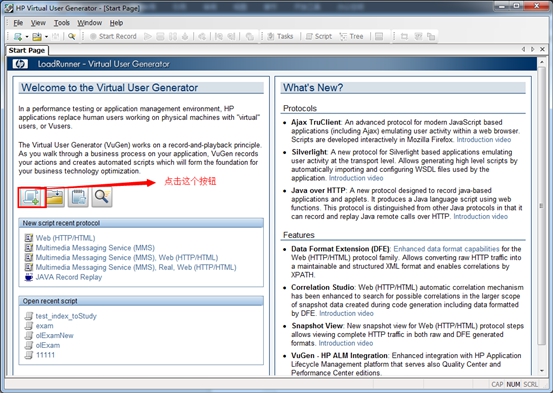Click the calendar-style icon on Start Page

pos(78,197)
